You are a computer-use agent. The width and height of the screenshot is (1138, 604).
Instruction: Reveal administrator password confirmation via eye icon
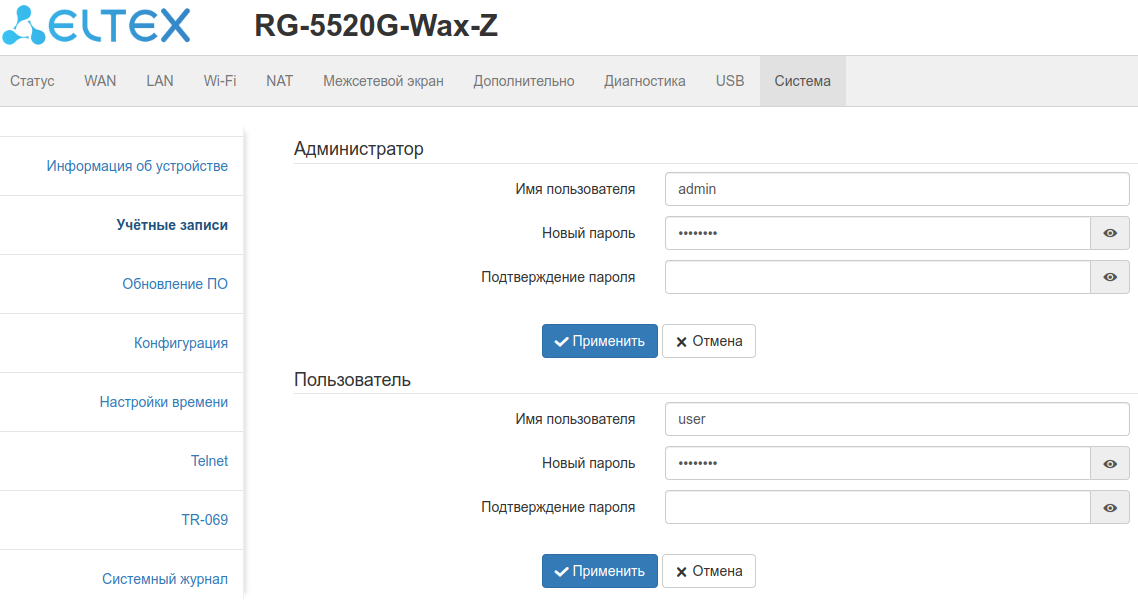tap(1109, 277)
